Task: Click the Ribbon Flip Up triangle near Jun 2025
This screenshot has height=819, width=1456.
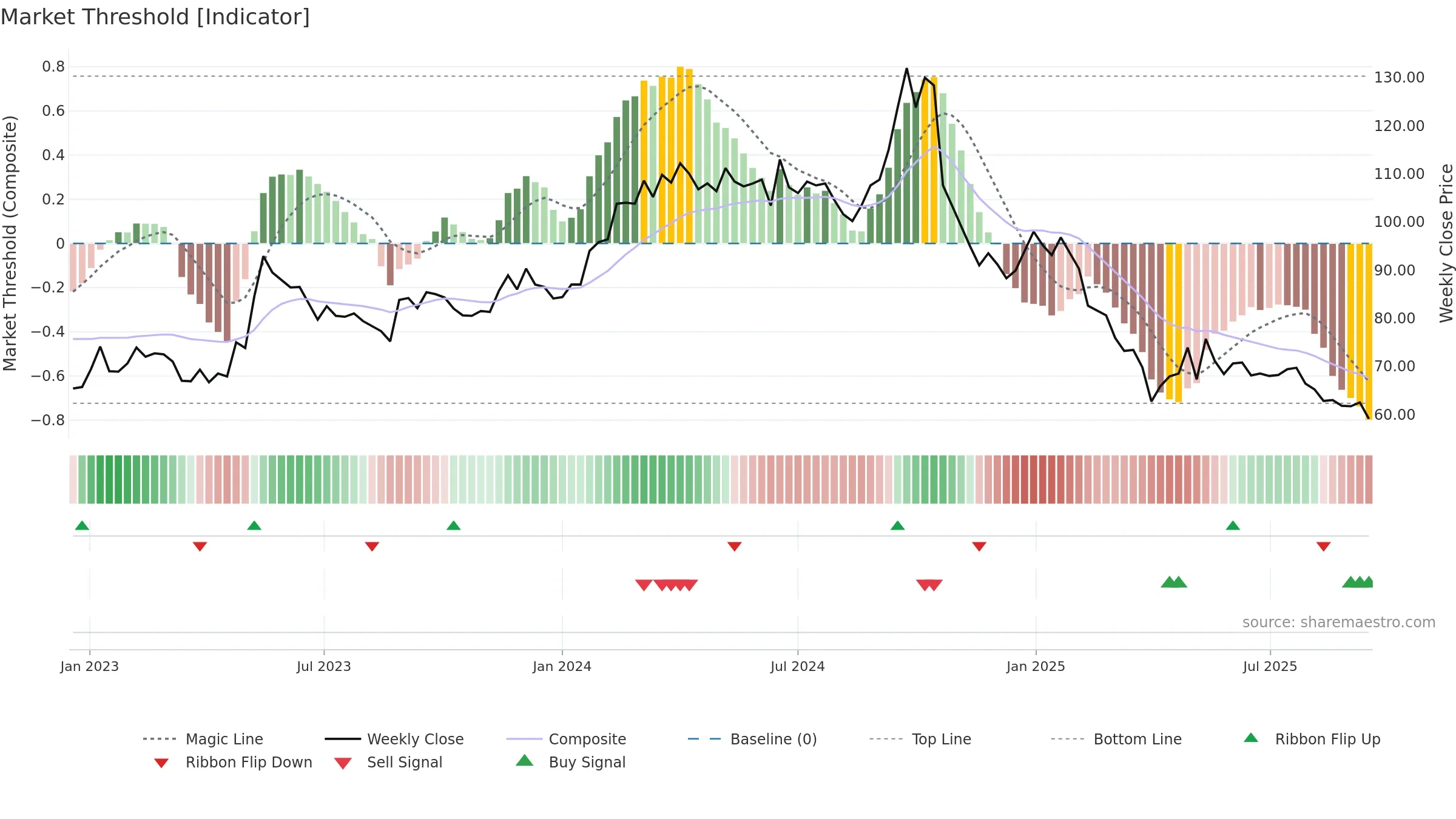Action: tap(1233, 525)
